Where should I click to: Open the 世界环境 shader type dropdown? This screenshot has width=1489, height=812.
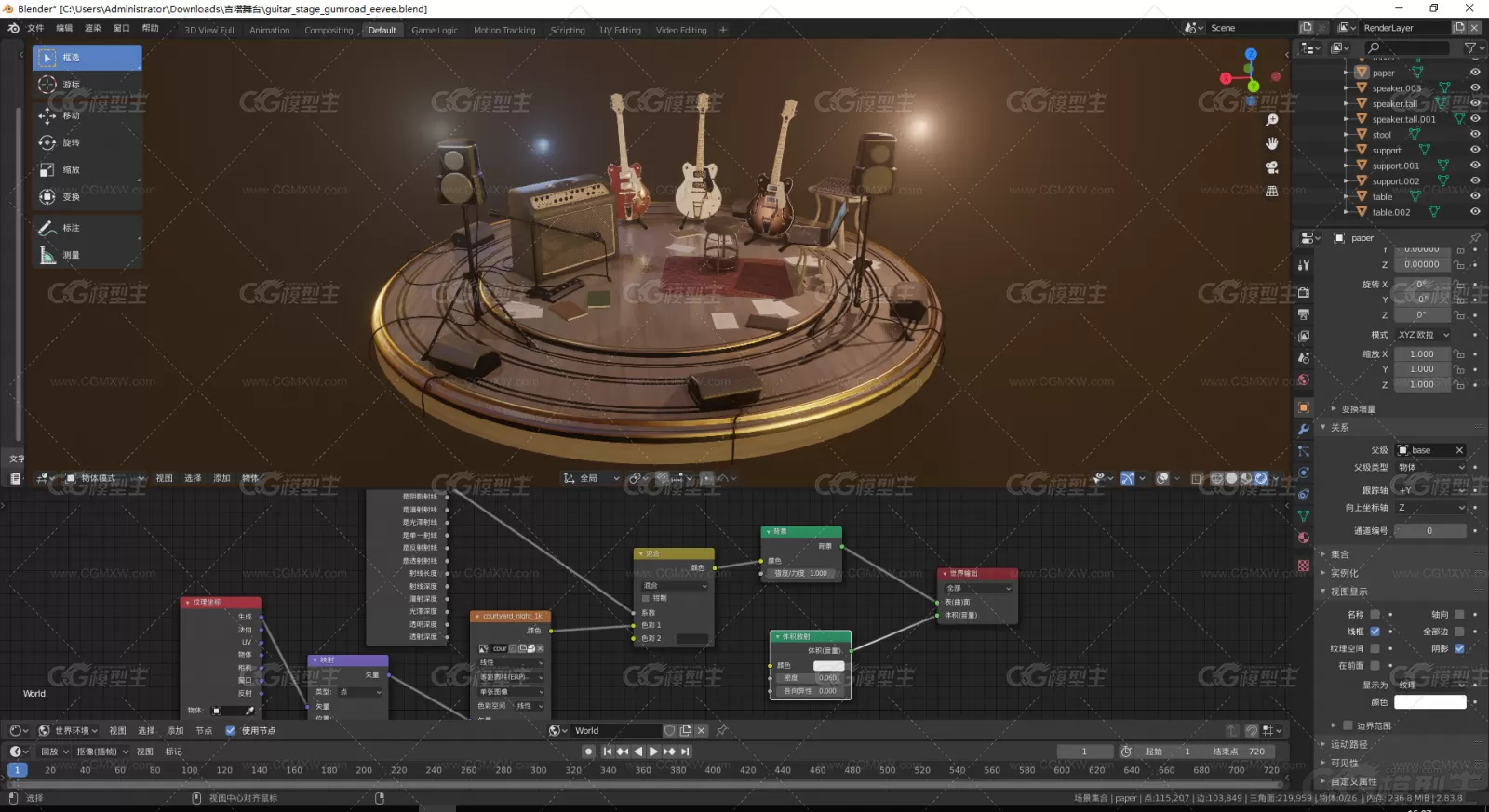(x=68, y=730)
